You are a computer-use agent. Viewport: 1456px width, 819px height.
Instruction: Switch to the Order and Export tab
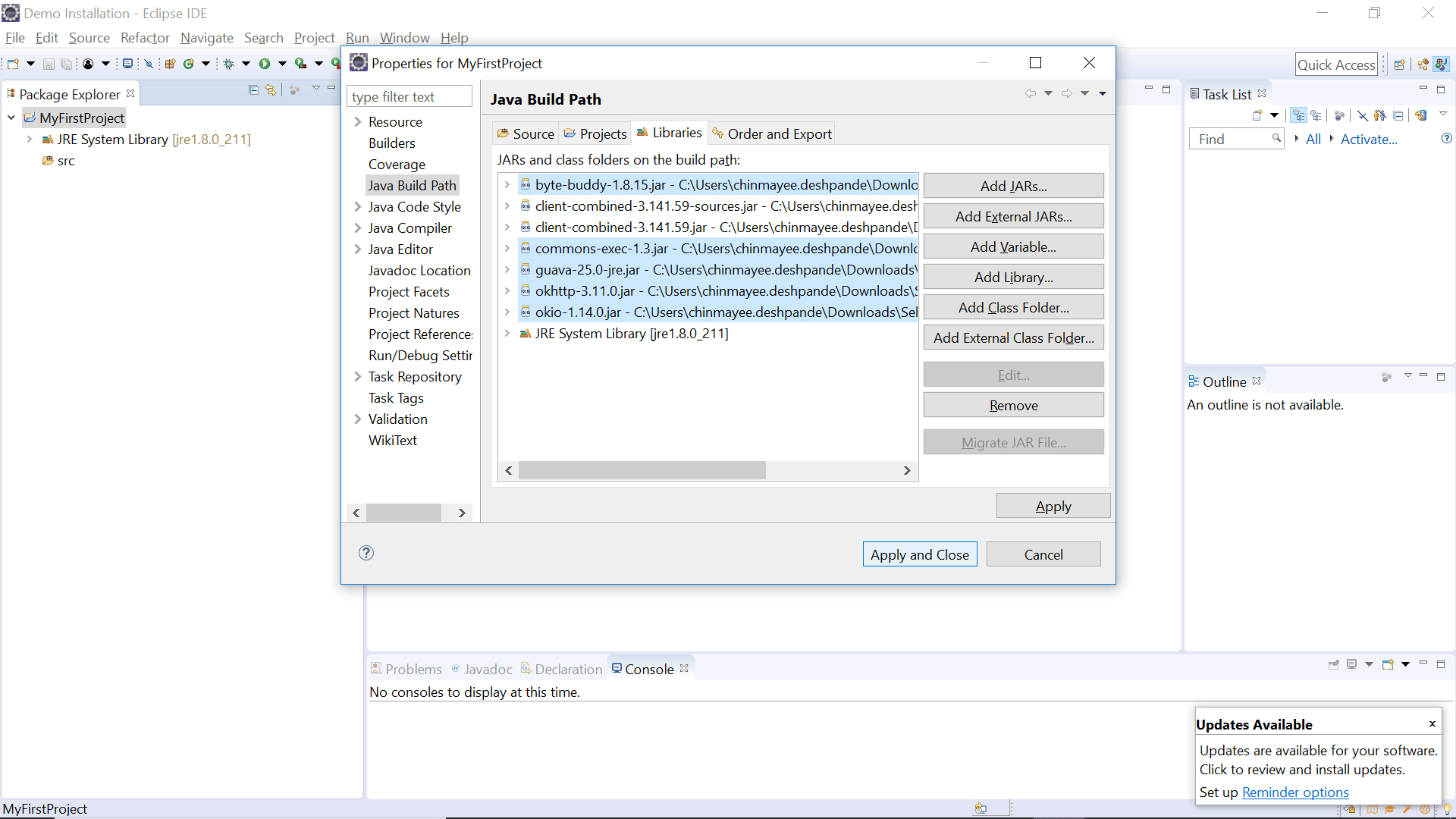(771, 133)
